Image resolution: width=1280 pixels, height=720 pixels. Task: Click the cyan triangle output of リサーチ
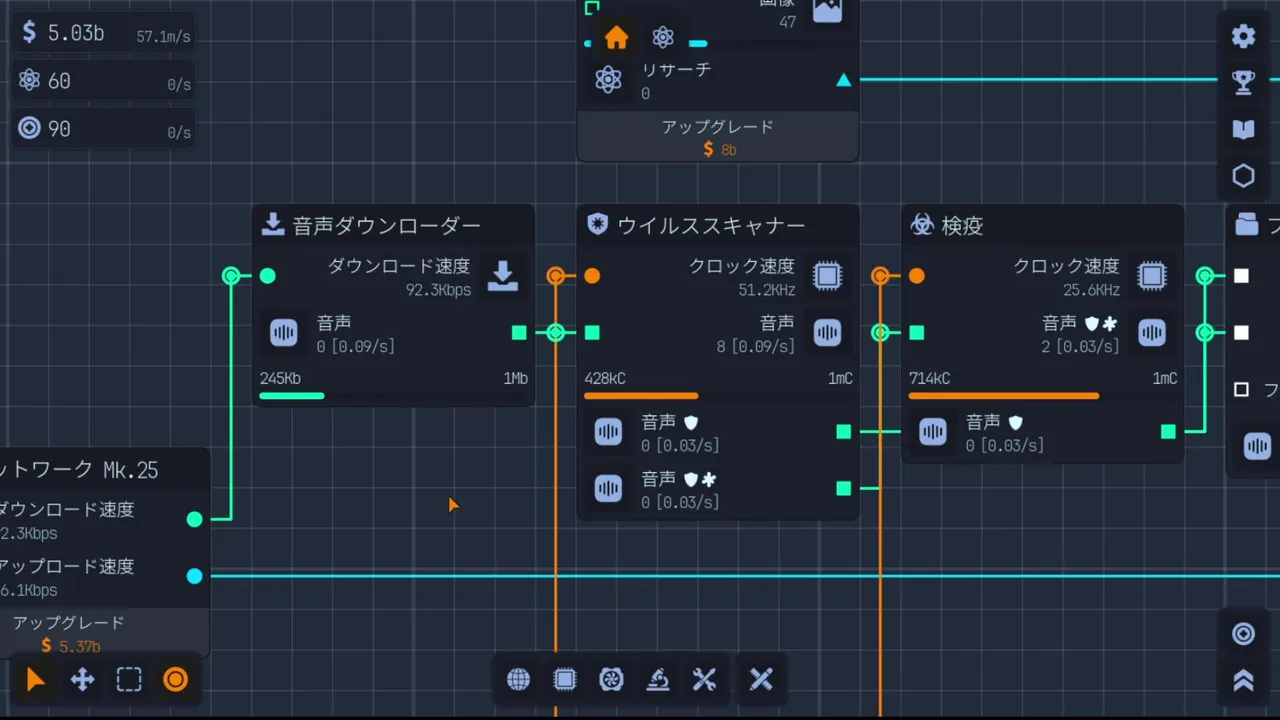point(844,80)
